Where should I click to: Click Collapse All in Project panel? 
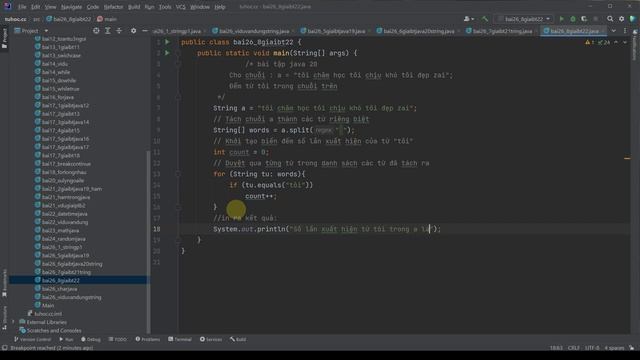(x=119, y=31)
